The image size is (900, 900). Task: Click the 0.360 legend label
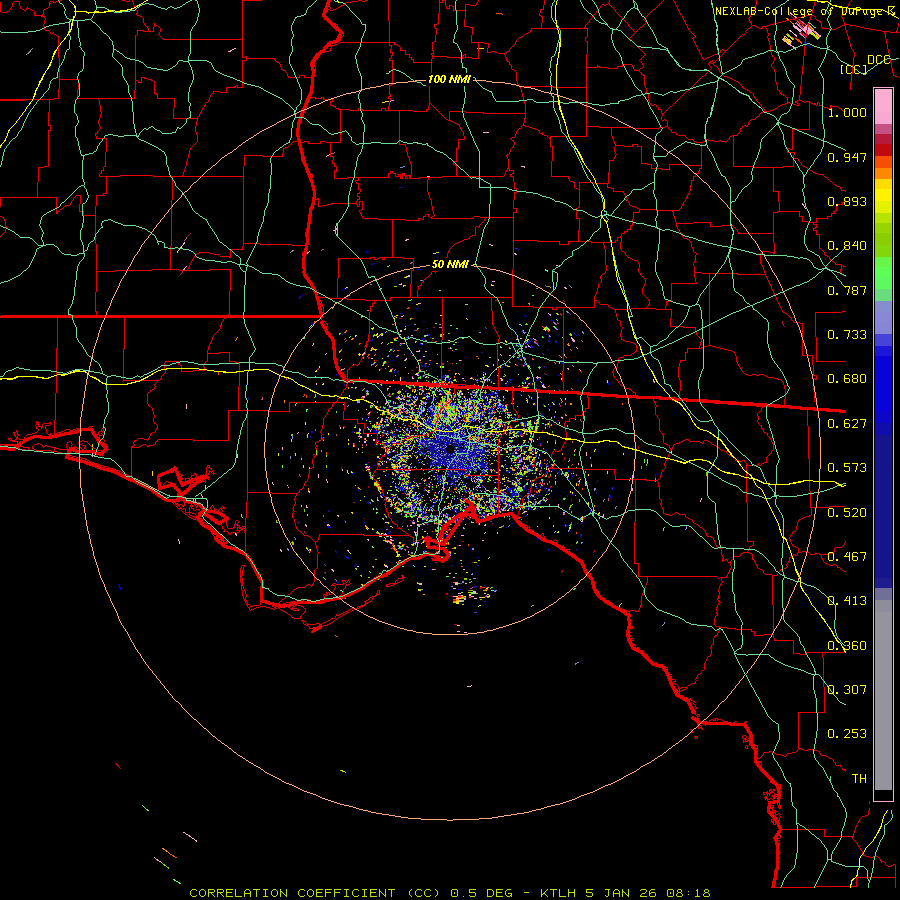[847, 646]
